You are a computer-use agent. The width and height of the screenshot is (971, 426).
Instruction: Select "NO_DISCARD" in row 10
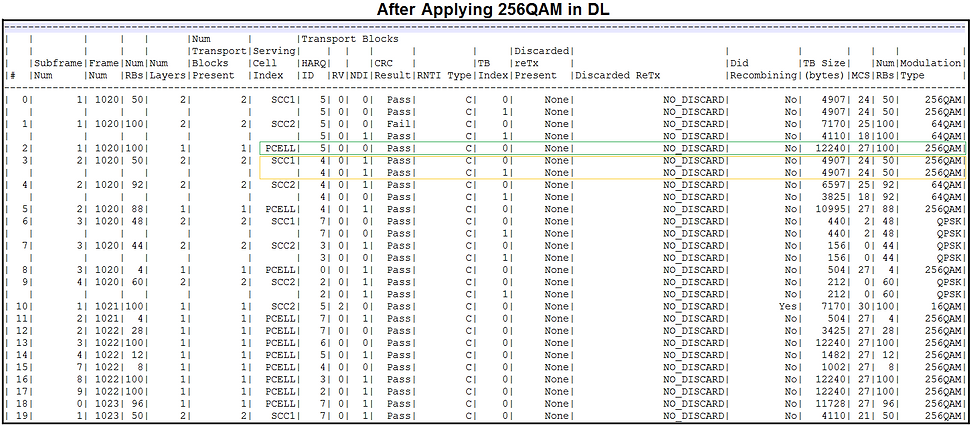pyautogui.click(x=694, y=306)
